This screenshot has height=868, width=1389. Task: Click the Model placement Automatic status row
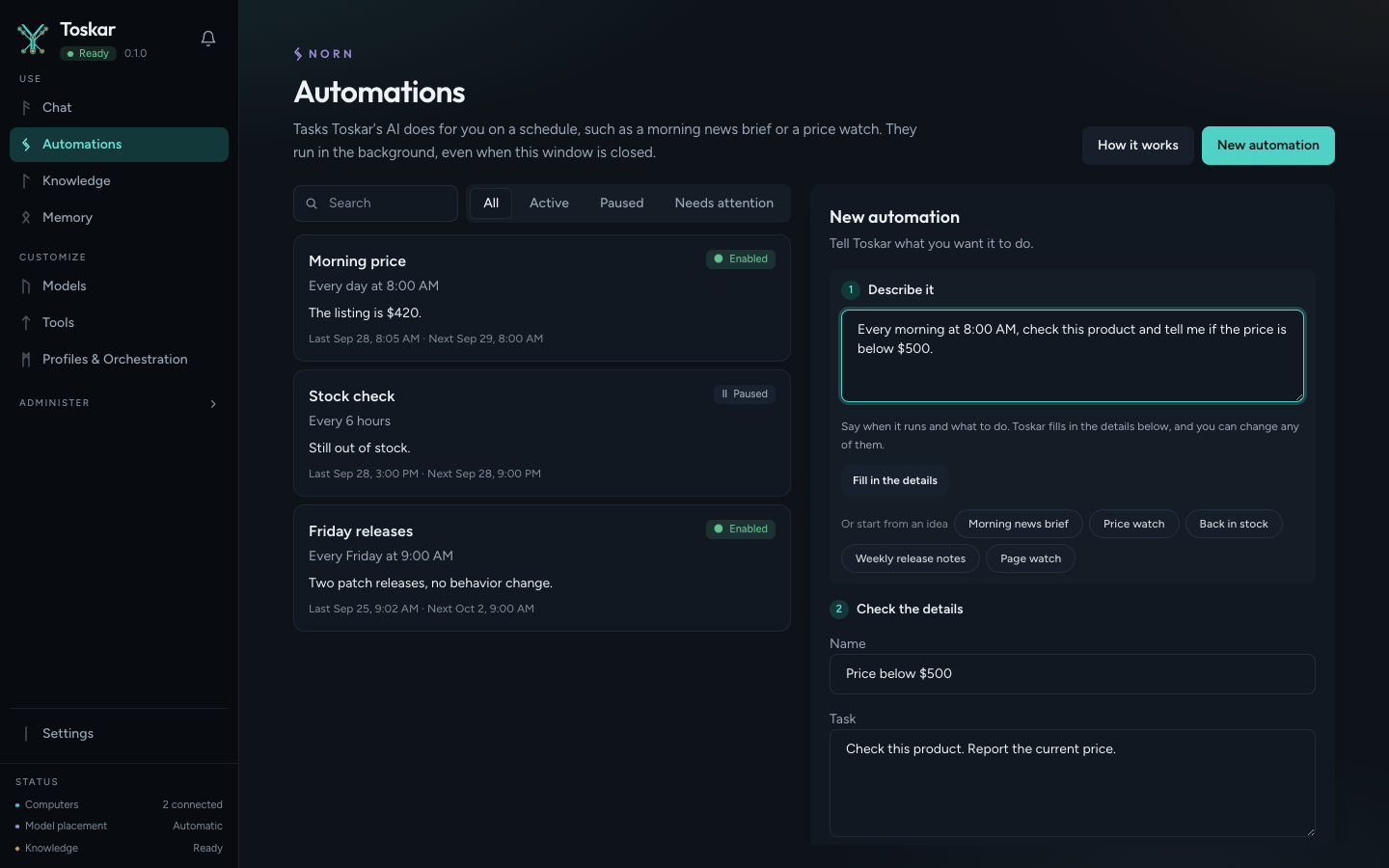[x=119, y=827]
